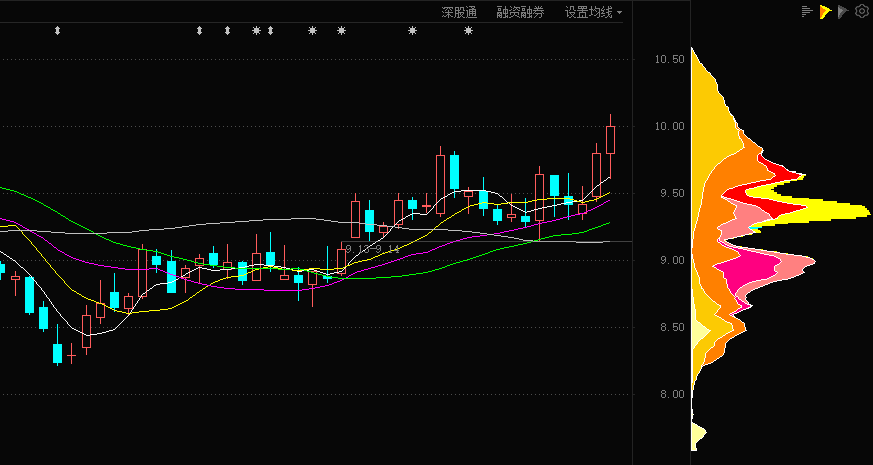The image size is (873, 465).
Task: Switch to the gray chip distribution mode icon
Action: pos(843,11)
